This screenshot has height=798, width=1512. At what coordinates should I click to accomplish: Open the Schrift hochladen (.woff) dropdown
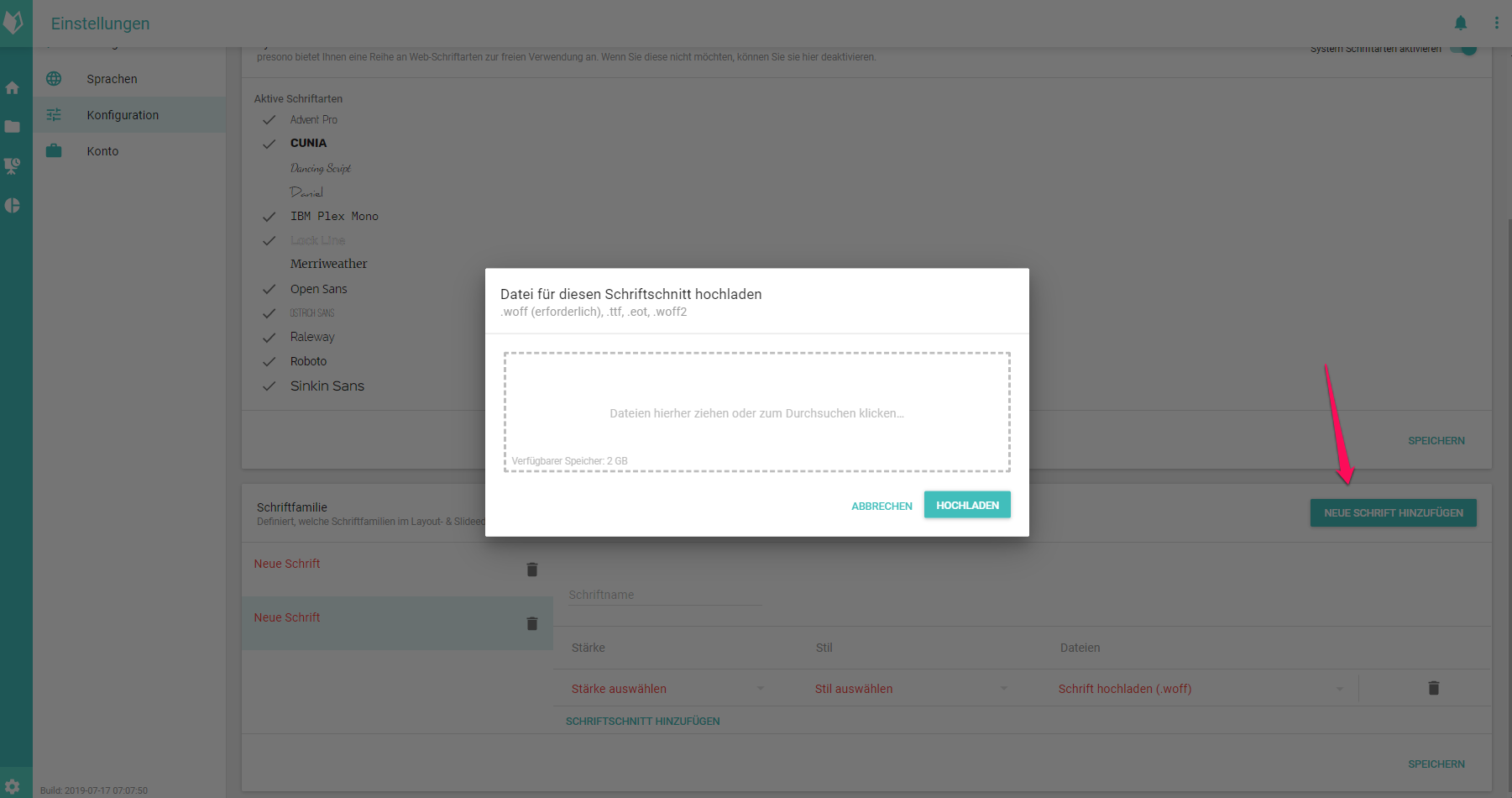click(1201, 689)
